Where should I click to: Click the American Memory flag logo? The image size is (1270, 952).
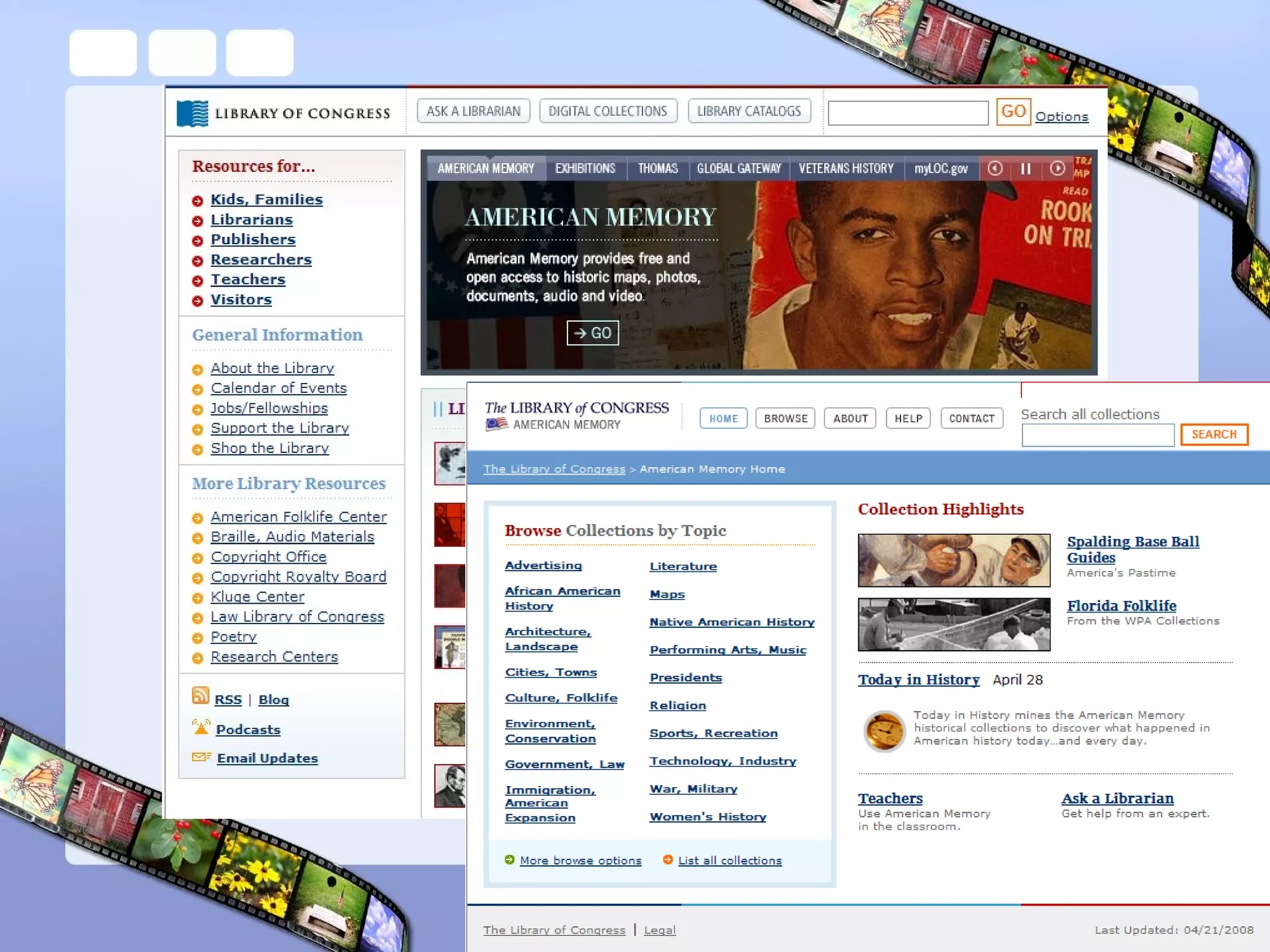(x=497, y=425)
